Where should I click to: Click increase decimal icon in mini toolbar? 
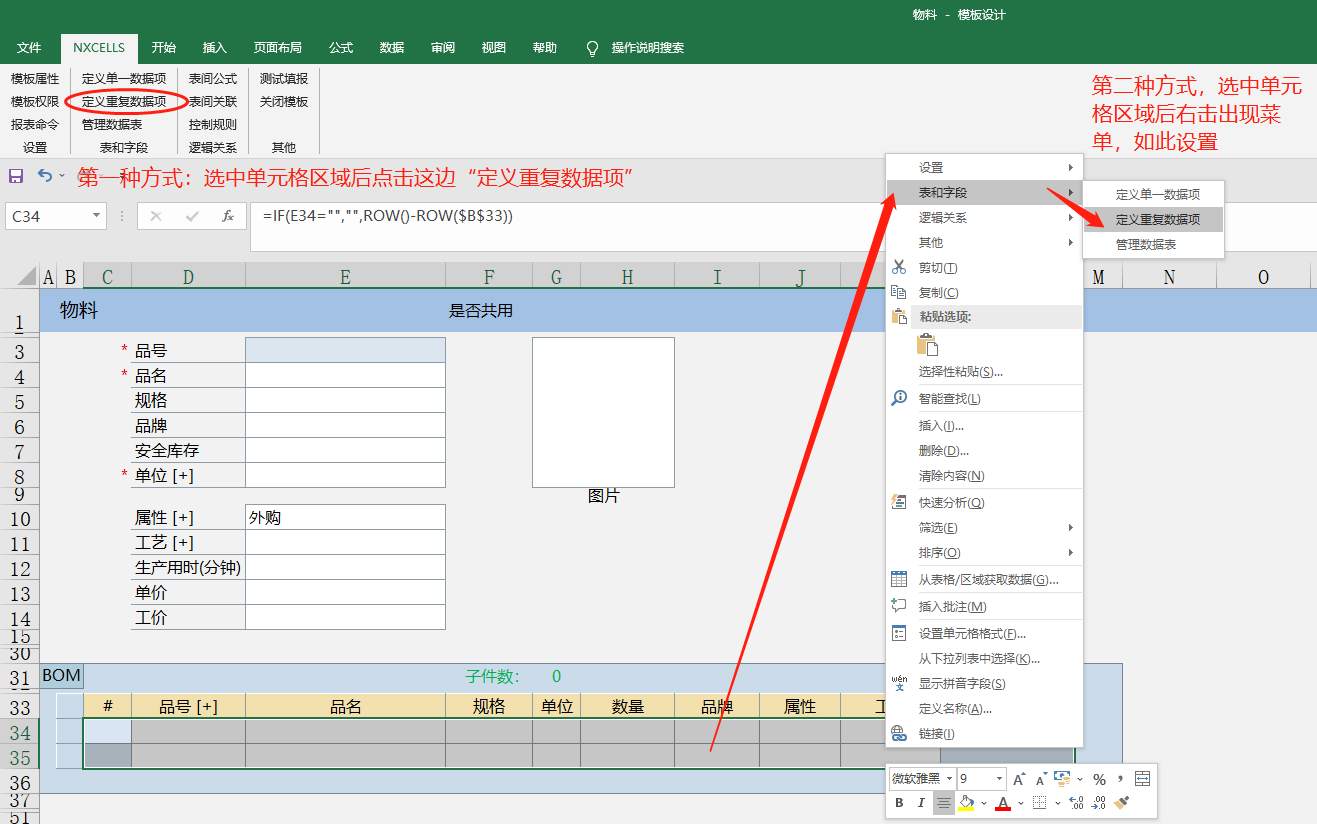(x=1076, y=803)
